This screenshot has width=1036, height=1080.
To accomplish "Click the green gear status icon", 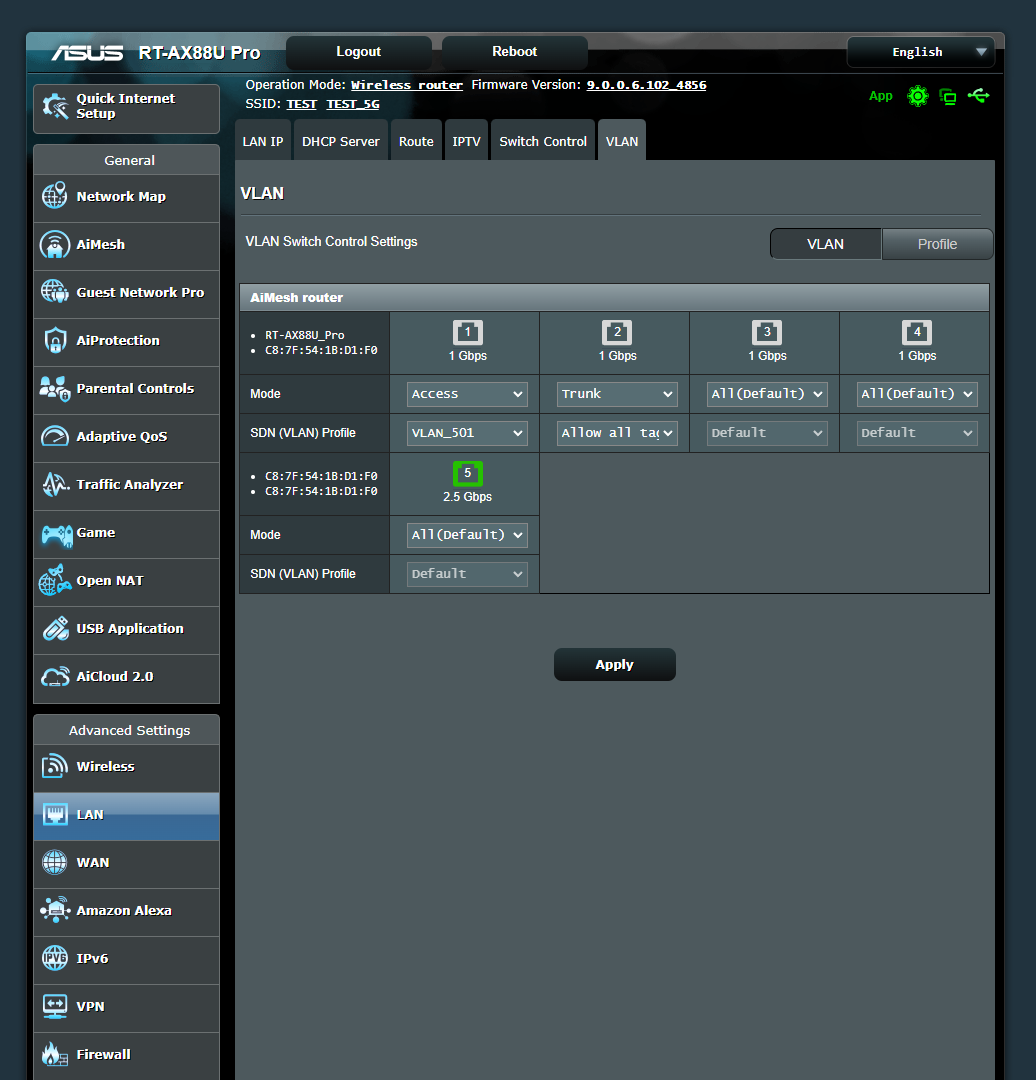I will coord(918,96).
